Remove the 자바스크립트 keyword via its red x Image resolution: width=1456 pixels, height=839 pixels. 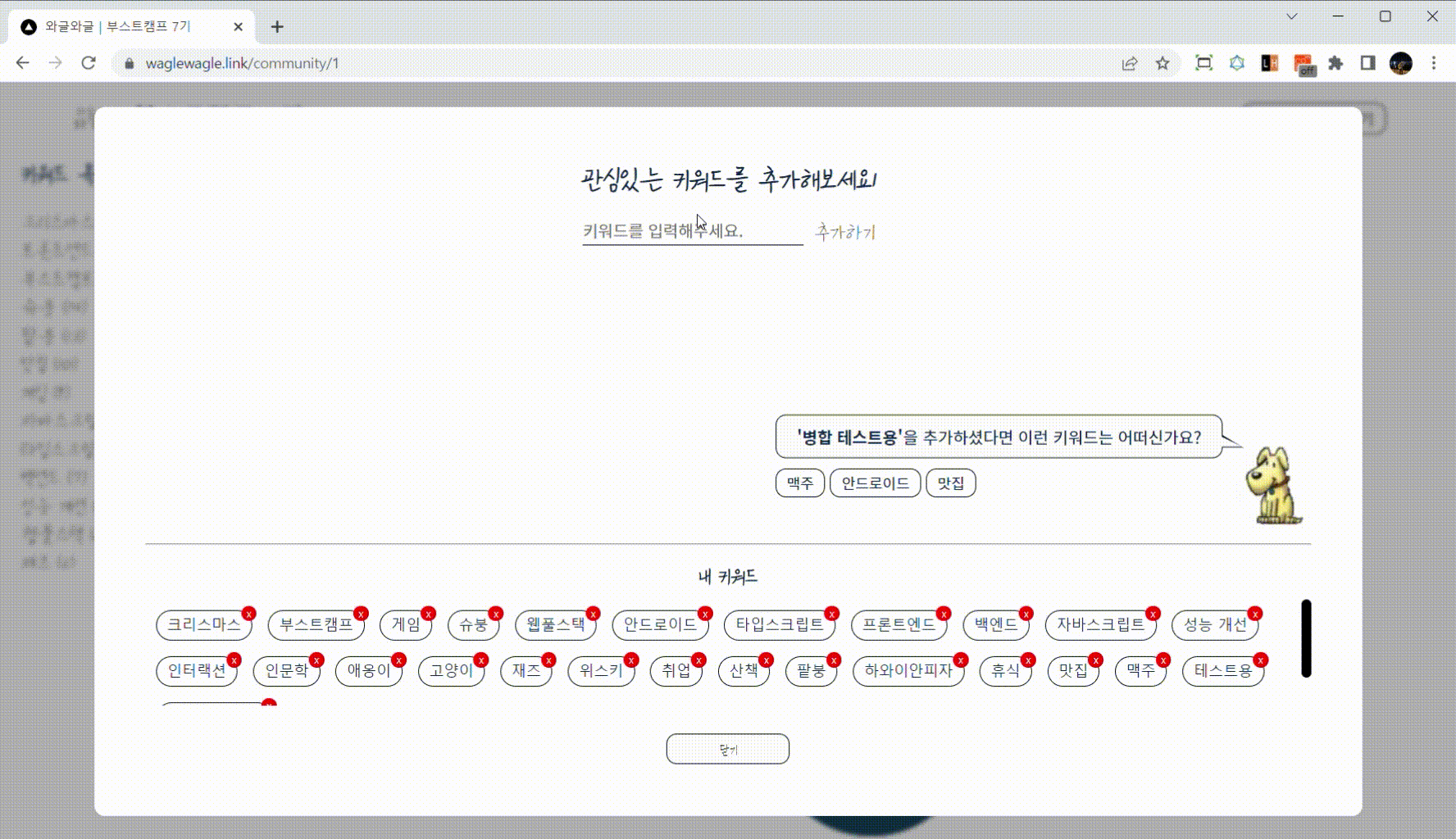pos(1153,614)
